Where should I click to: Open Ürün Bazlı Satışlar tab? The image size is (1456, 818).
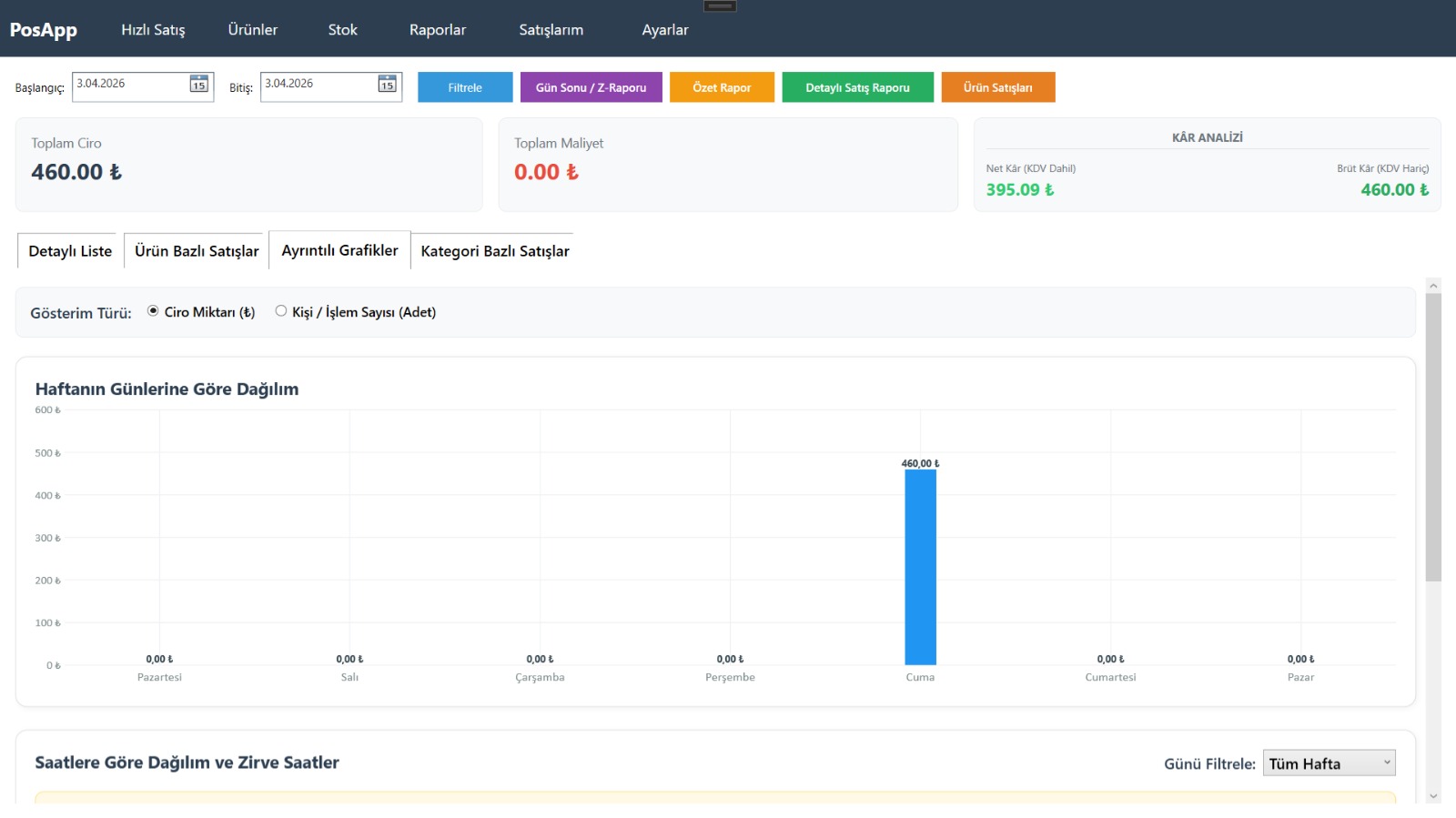[197, 251]
